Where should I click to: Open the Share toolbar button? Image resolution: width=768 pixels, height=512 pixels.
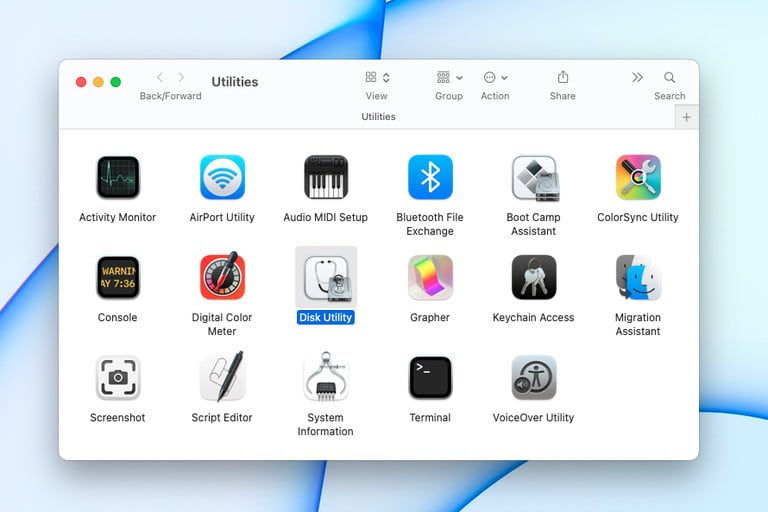(563, 77)
